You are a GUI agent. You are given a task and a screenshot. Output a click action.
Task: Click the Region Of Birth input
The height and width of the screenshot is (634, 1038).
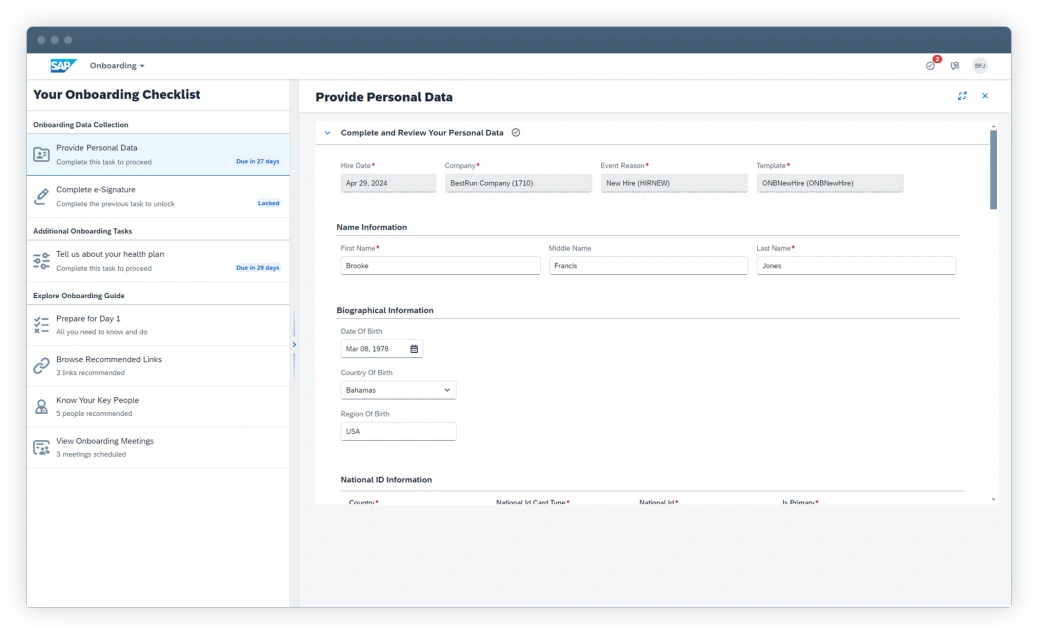(398, 431)
